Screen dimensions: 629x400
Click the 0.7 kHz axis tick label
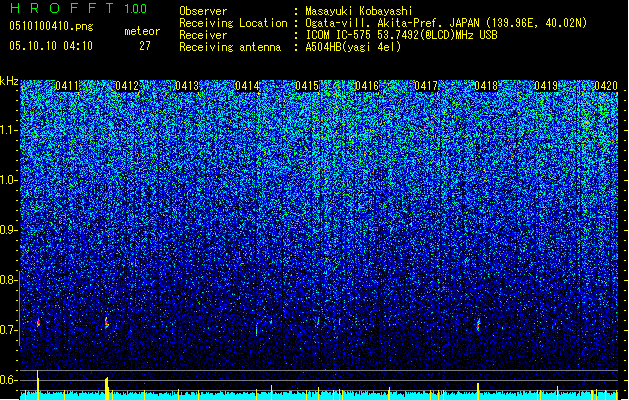coord(7,330)
